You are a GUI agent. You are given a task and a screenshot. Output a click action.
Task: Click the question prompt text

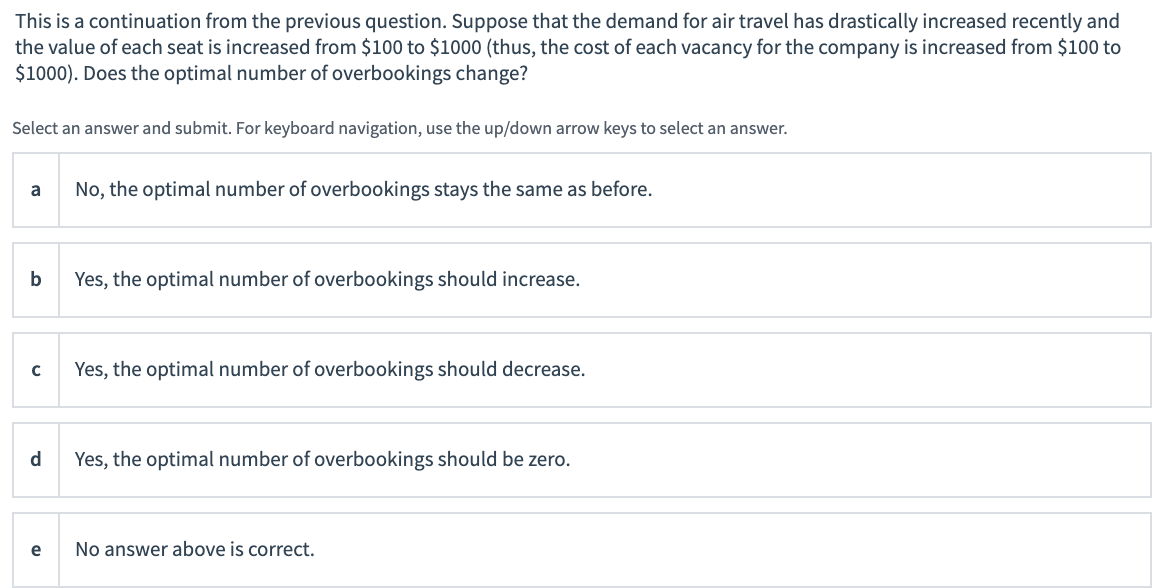[570, 45]
